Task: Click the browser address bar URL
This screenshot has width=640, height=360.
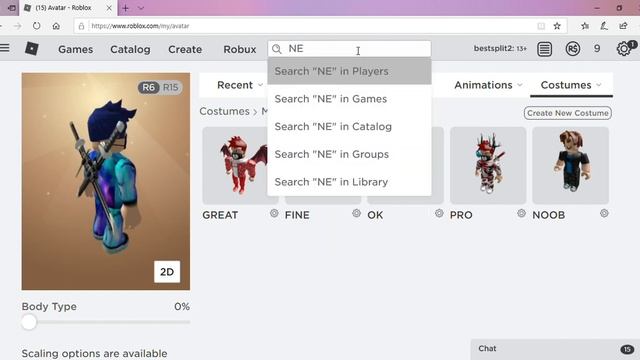Action: coord(140,26)
